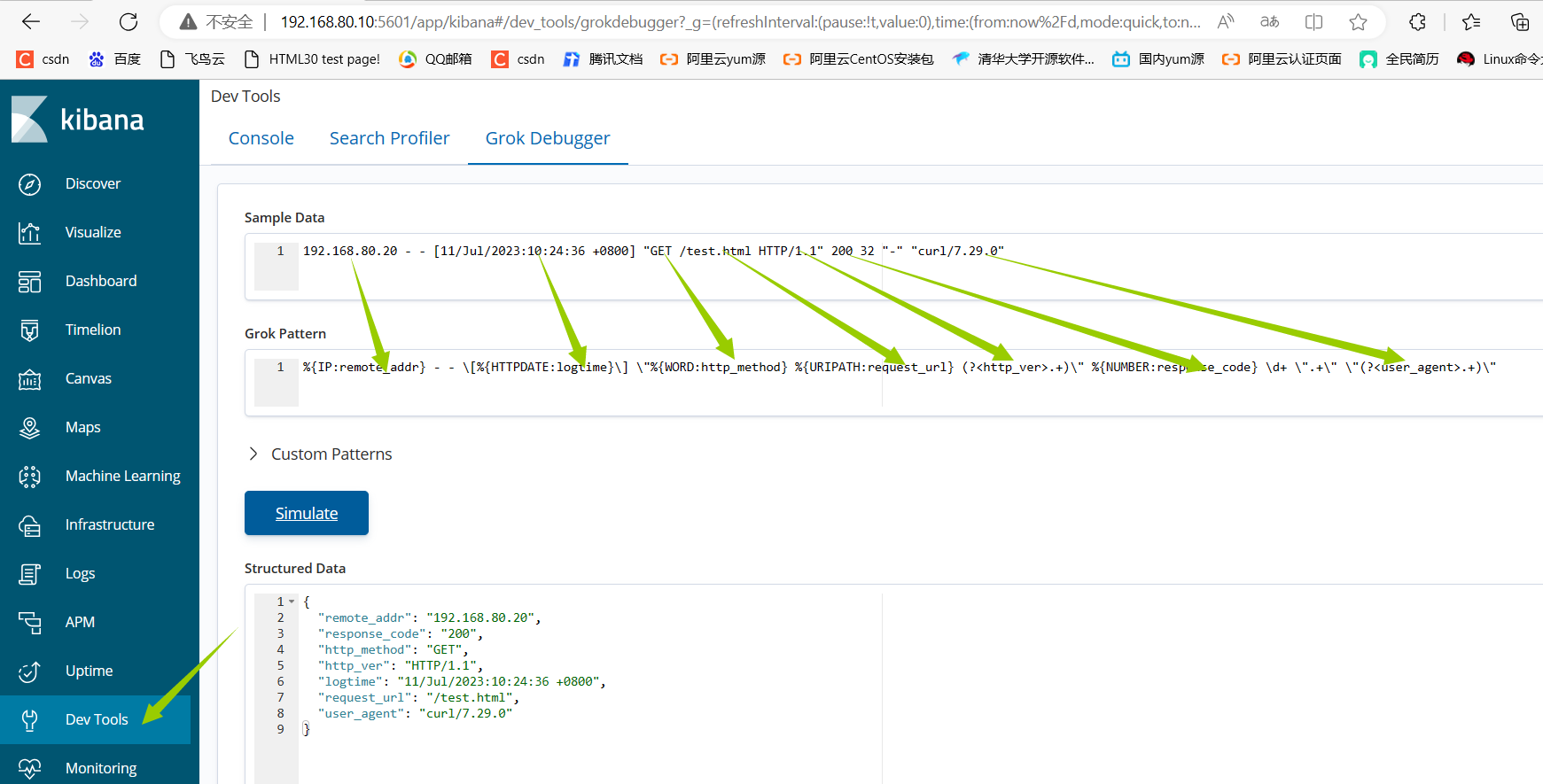
Task: Open Visualize from the sidebar
Action: 93,232
